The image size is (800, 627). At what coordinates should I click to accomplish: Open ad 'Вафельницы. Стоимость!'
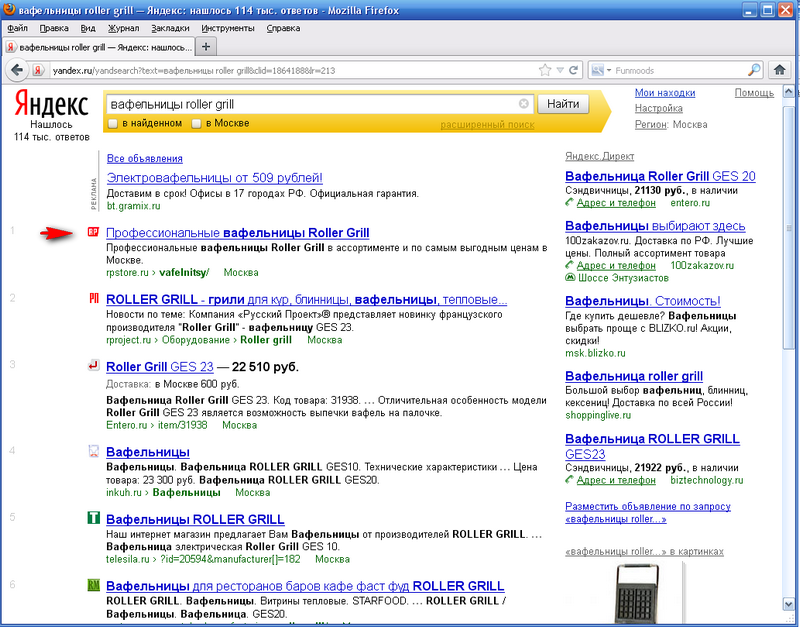pos(643,301)
